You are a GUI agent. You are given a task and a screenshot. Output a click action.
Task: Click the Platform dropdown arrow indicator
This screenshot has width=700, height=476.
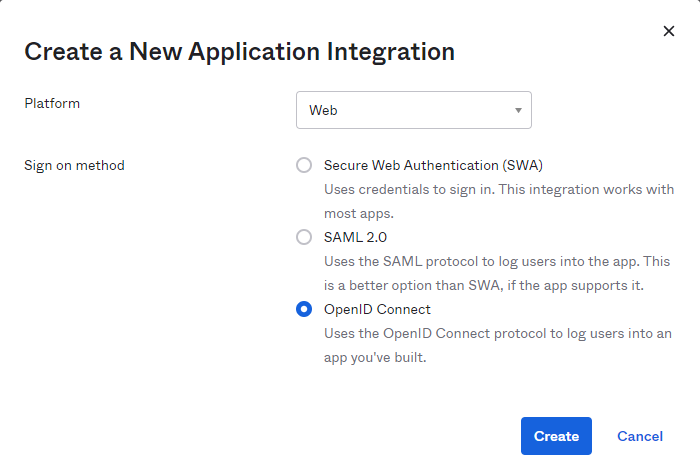[518, 110]
